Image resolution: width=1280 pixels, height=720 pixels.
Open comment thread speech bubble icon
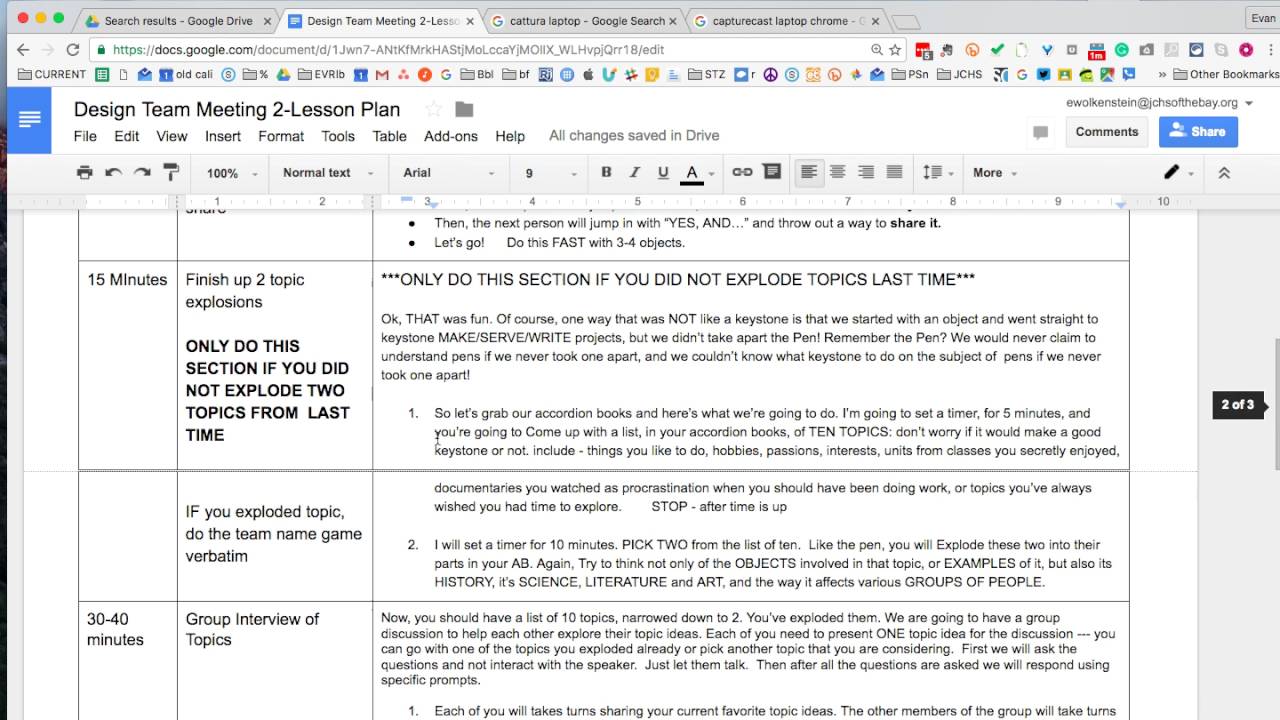[1040, 133]
